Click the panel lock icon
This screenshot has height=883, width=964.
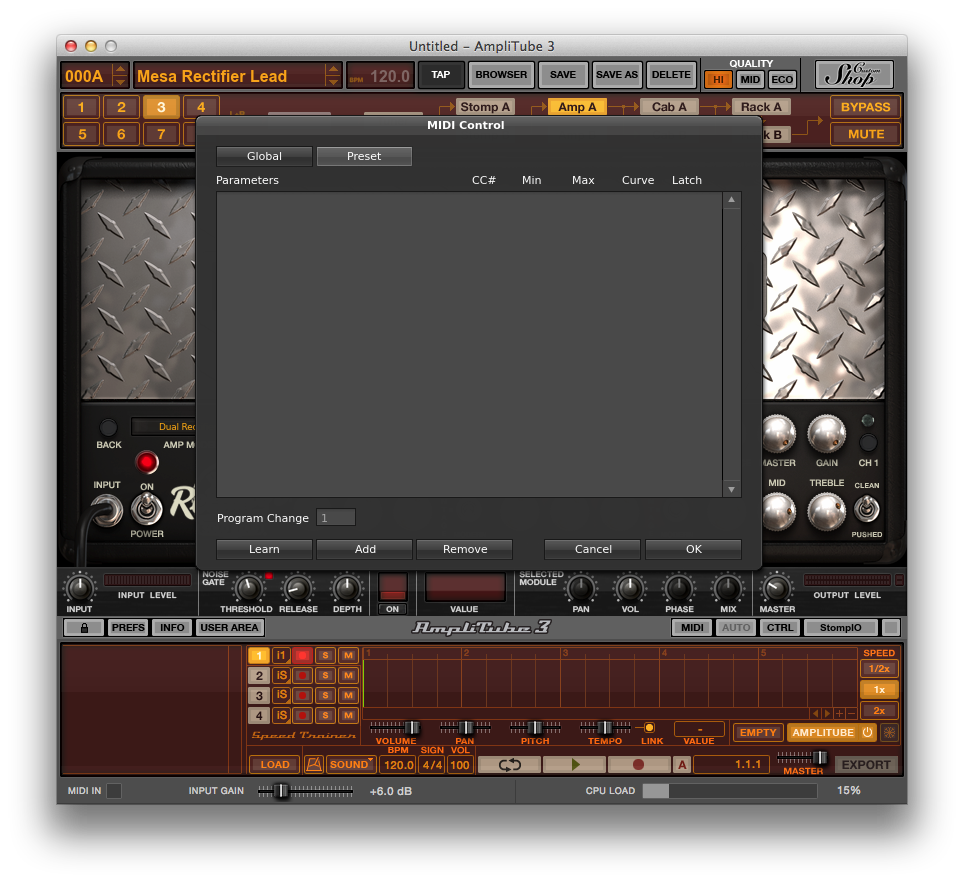click(x=84, y=627)
